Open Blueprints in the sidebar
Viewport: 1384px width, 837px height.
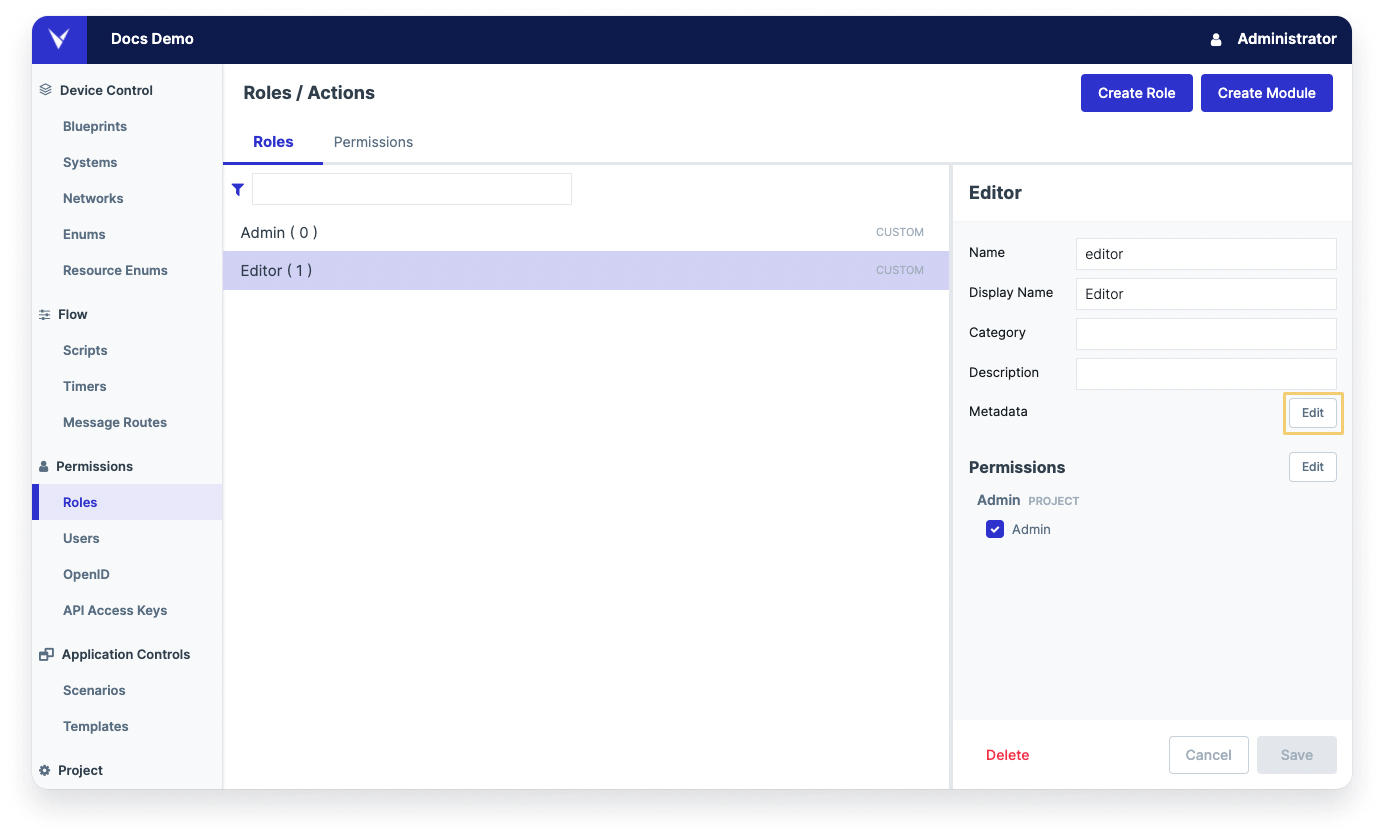point(95,126)
